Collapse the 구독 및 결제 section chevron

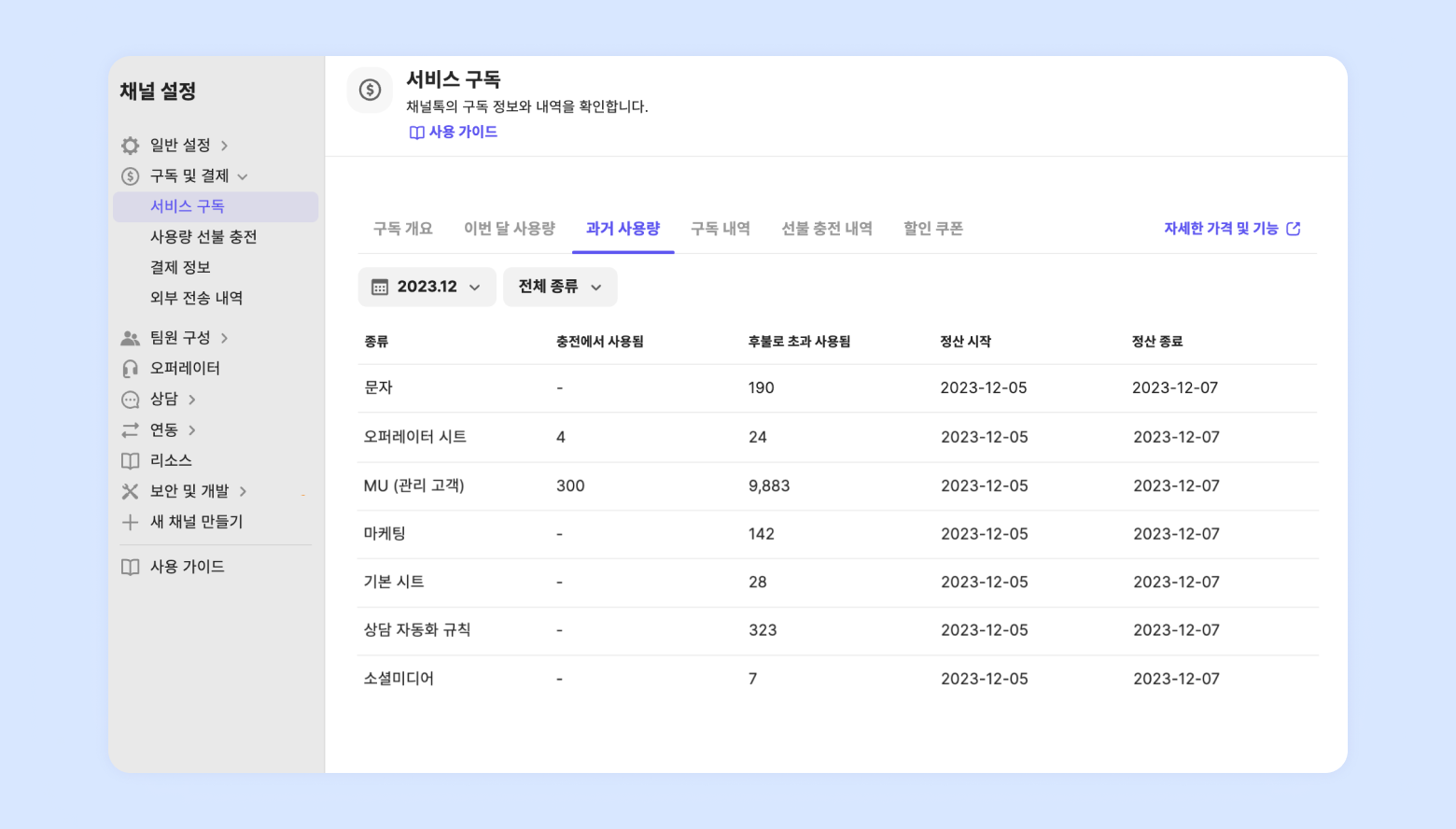tap(243, 176)
